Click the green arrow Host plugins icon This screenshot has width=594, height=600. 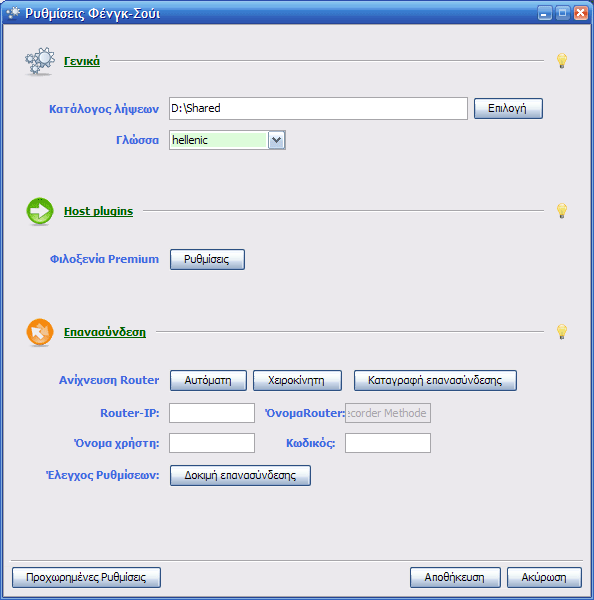pos(40,211)
